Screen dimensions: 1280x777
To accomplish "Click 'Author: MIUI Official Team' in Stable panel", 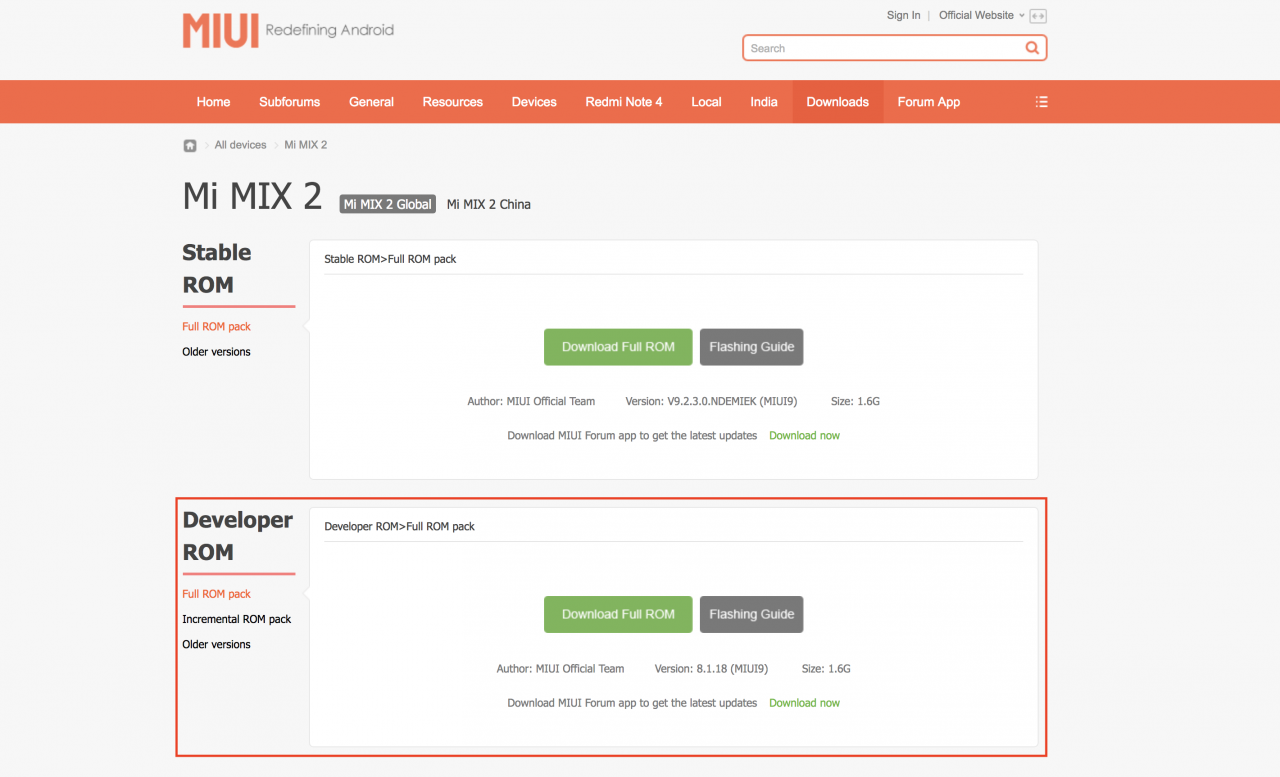I will (x=531, y=402).
